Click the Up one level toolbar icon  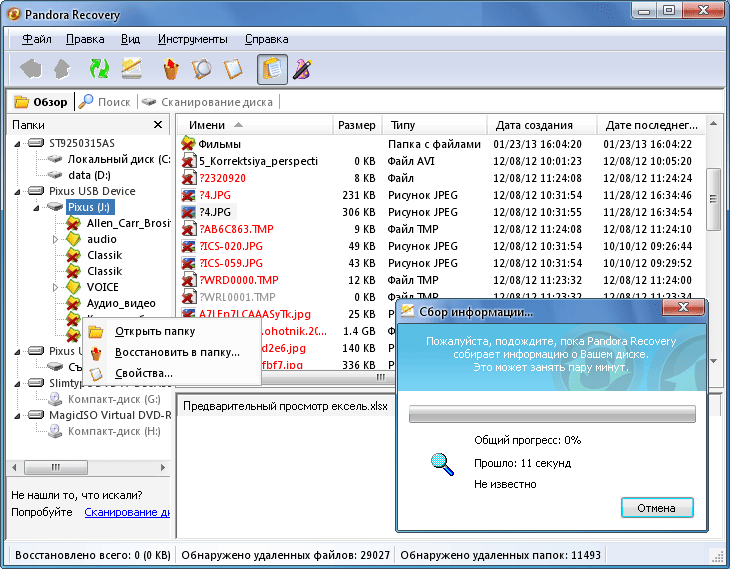pyautogui.click(x=62, y=69)
